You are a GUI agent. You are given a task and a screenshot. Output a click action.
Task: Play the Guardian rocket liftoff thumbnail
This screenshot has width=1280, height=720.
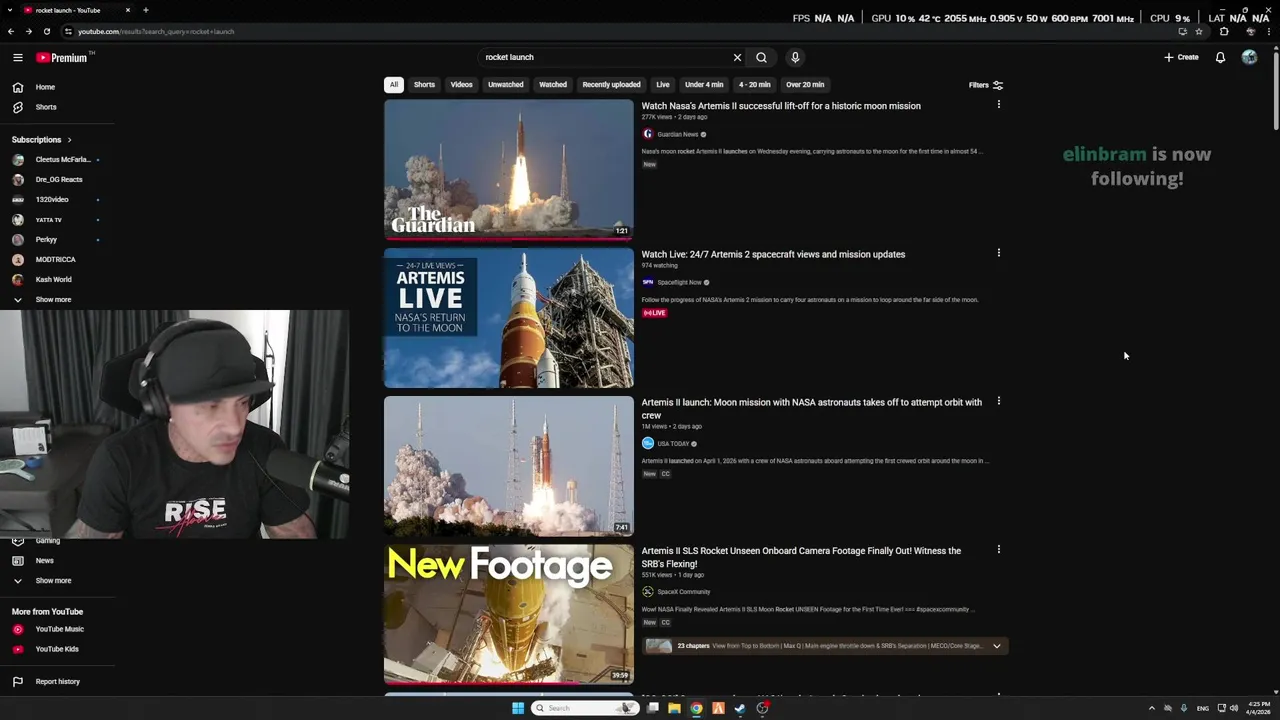coord(508,169)
